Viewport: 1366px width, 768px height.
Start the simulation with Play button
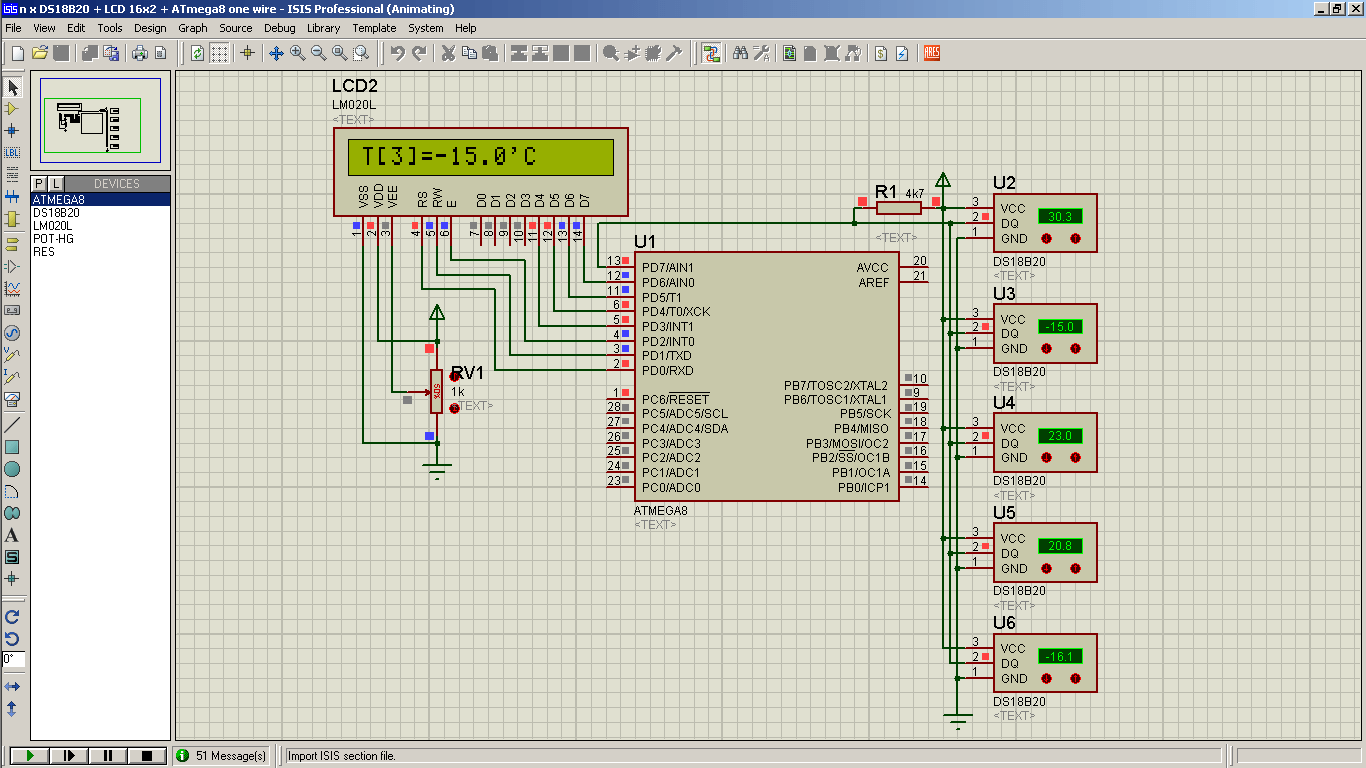[x=29, y=756]
